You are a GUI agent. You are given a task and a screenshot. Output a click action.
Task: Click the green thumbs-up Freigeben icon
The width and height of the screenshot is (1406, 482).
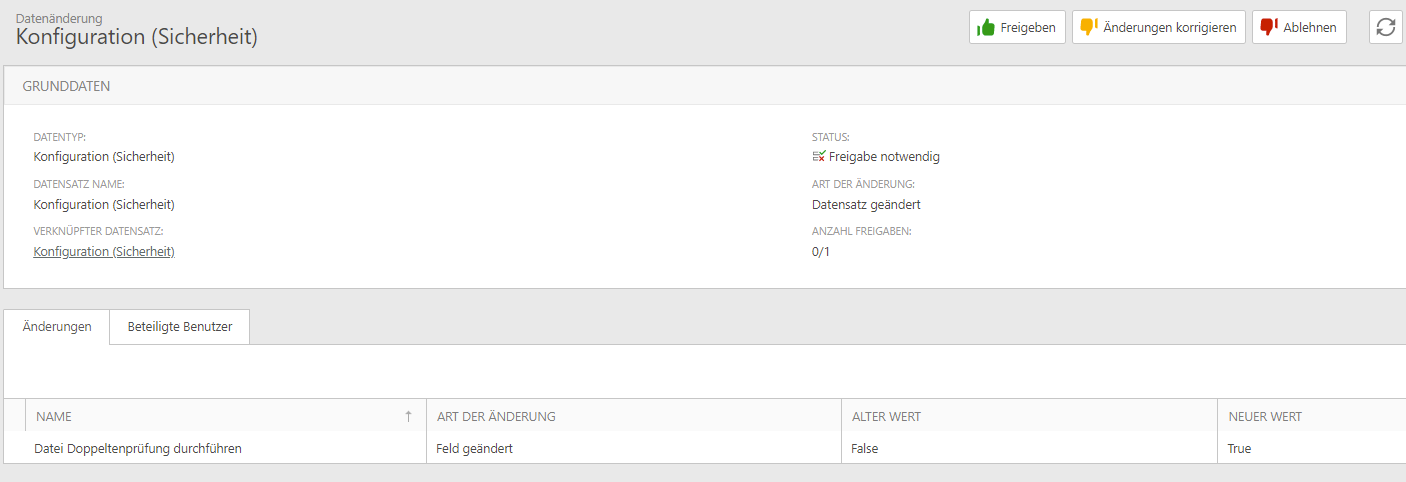pos(985,27)
